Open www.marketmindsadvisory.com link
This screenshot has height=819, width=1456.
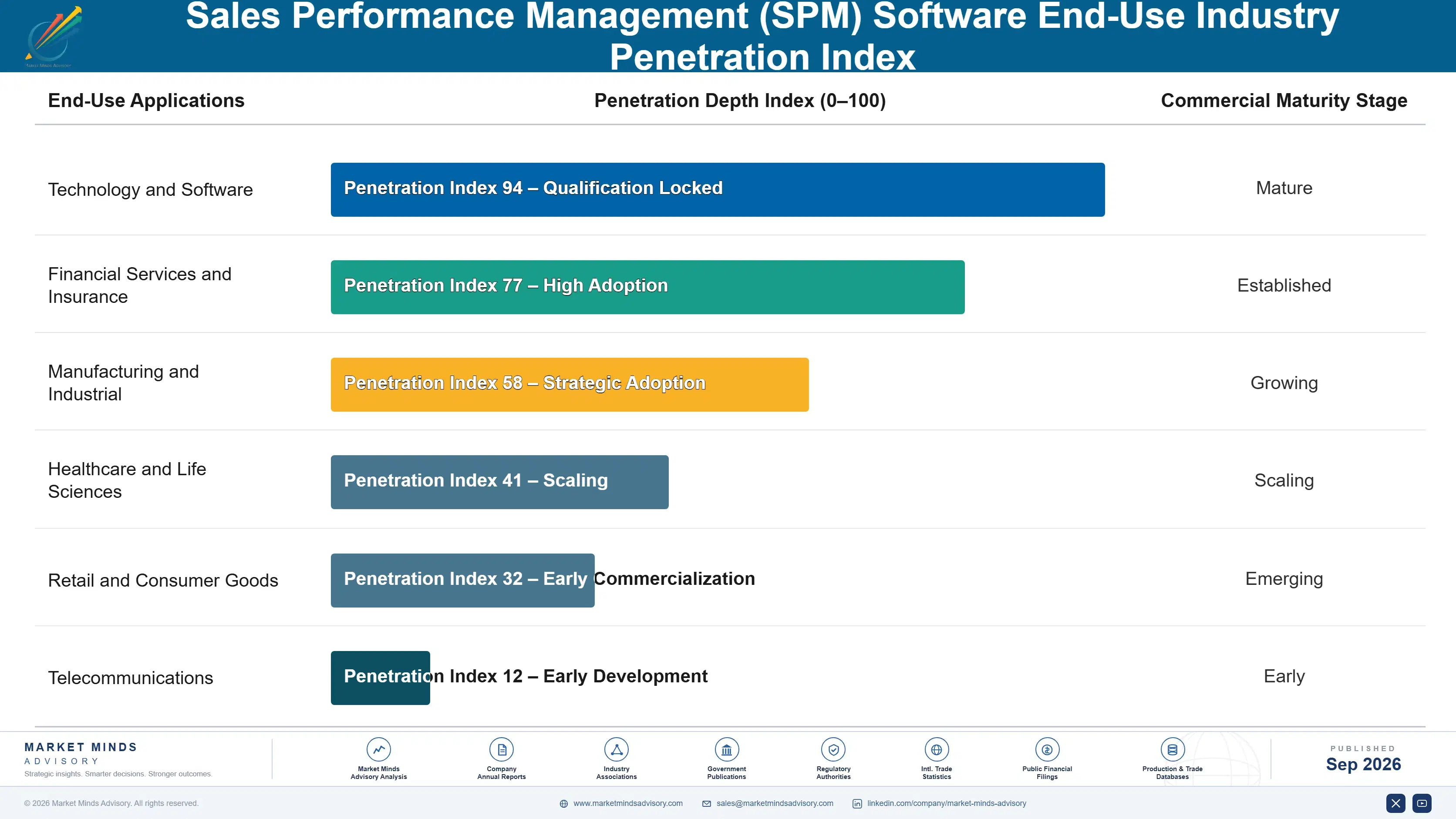pos(628,803)
